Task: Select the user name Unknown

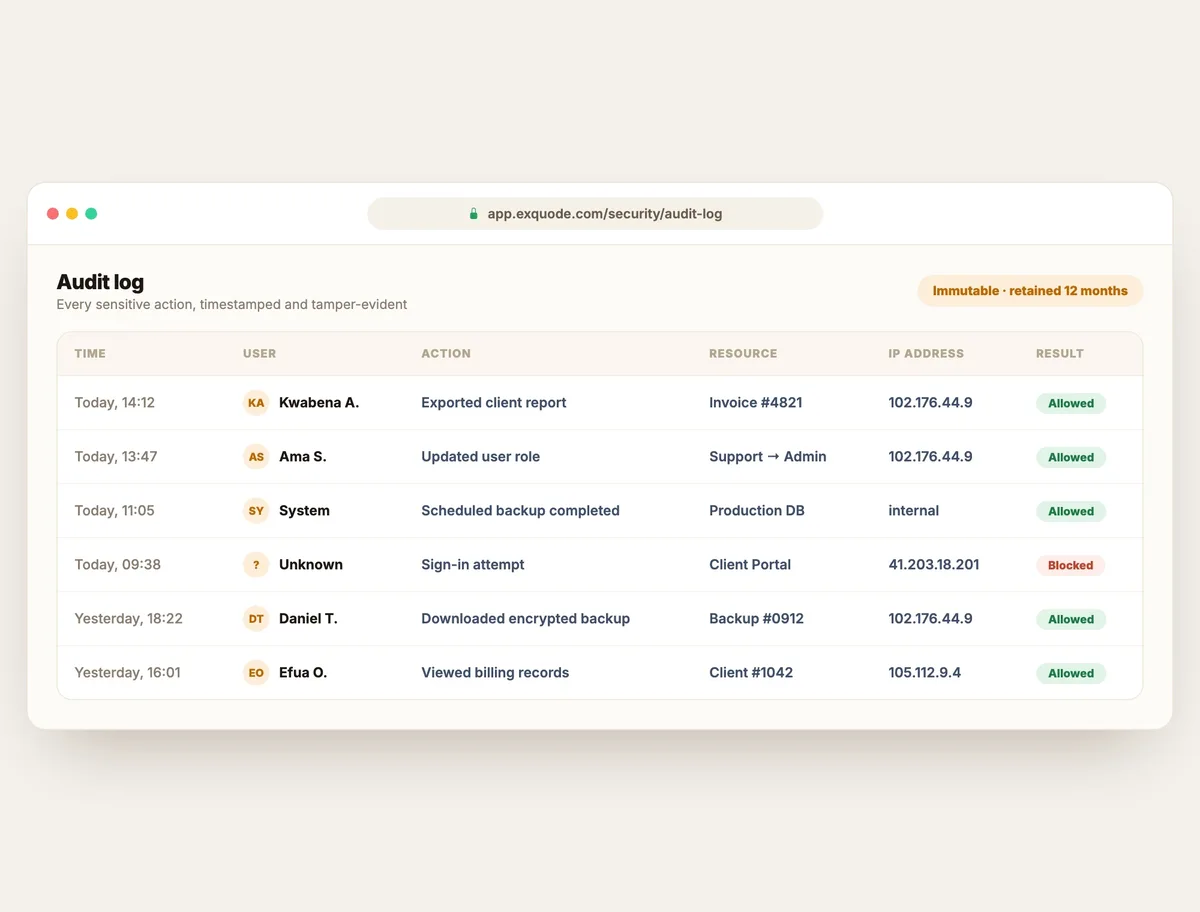Action: [311, 565]
